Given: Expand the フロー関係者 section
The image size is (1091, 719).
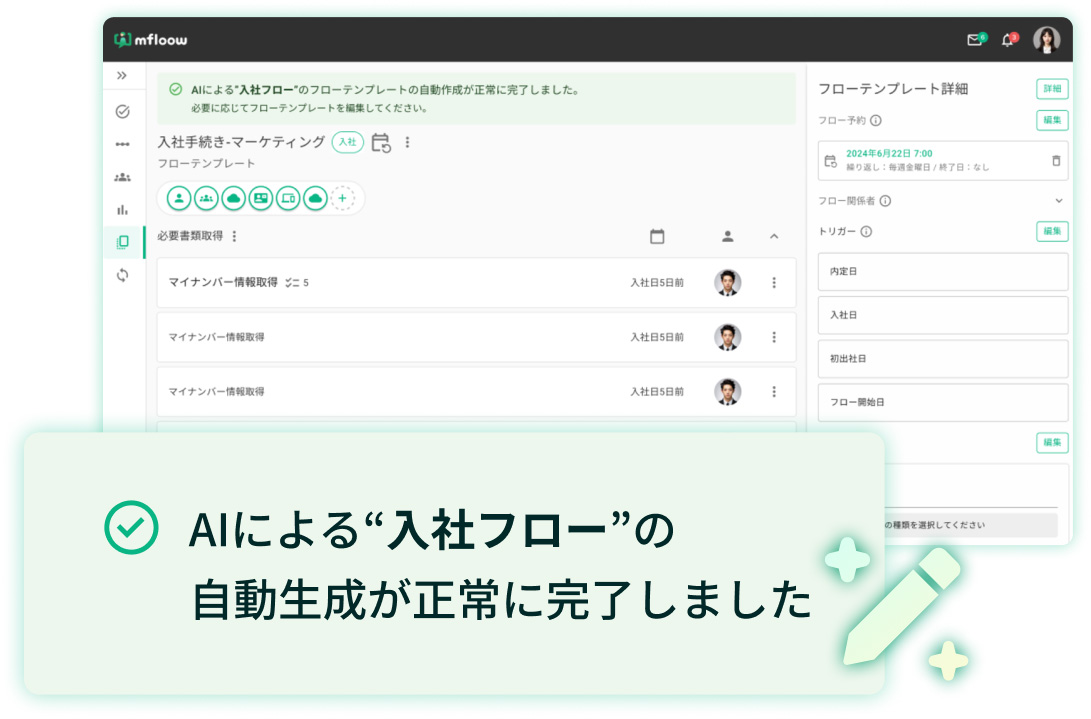Looking at the screenshot, I should pyautogui.click(x=1058, y=200).
